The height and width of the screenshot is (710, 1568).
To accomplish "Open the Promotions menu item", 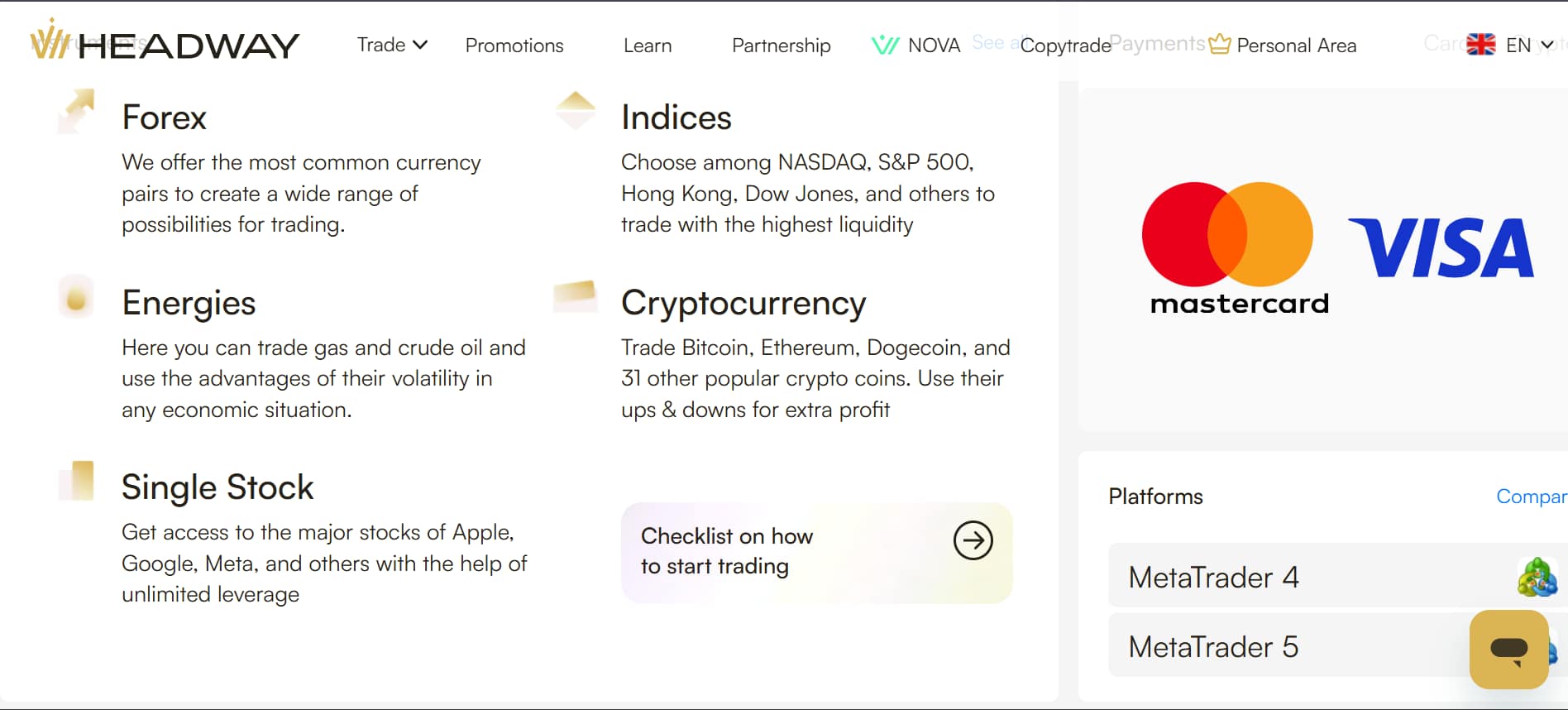I will (514, 46).
